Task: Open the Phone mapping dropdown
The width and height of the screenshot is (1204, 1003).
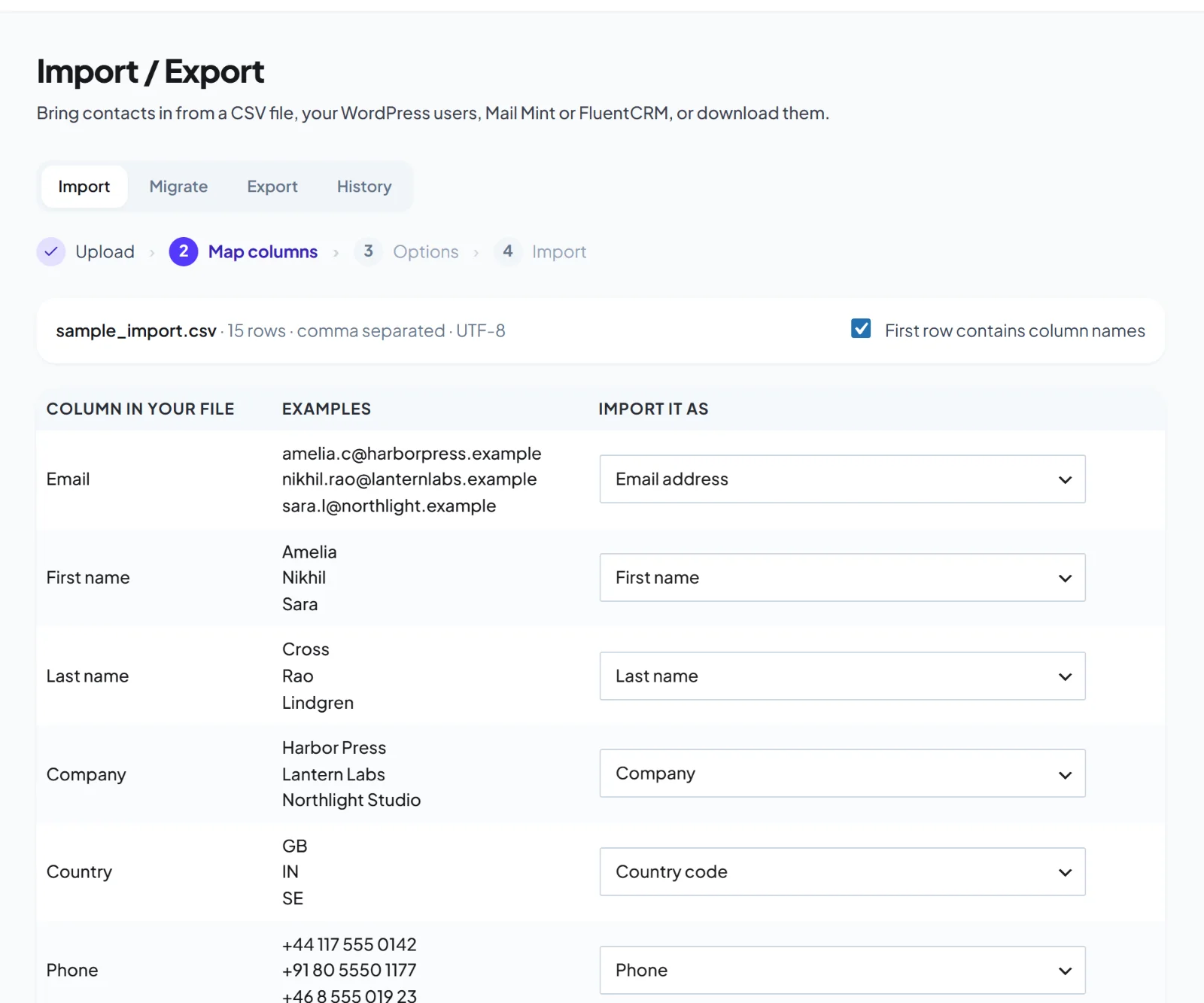Action: point(842,971)
